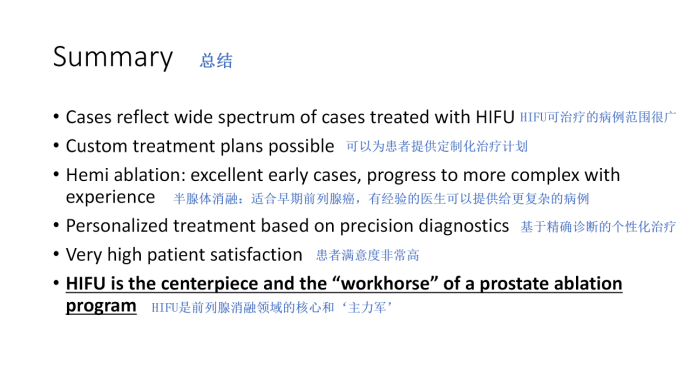Viewport: 692px width, 389px height.
Task: Select the blue Chinese title 总结
Action: click(x=216, y=61)
